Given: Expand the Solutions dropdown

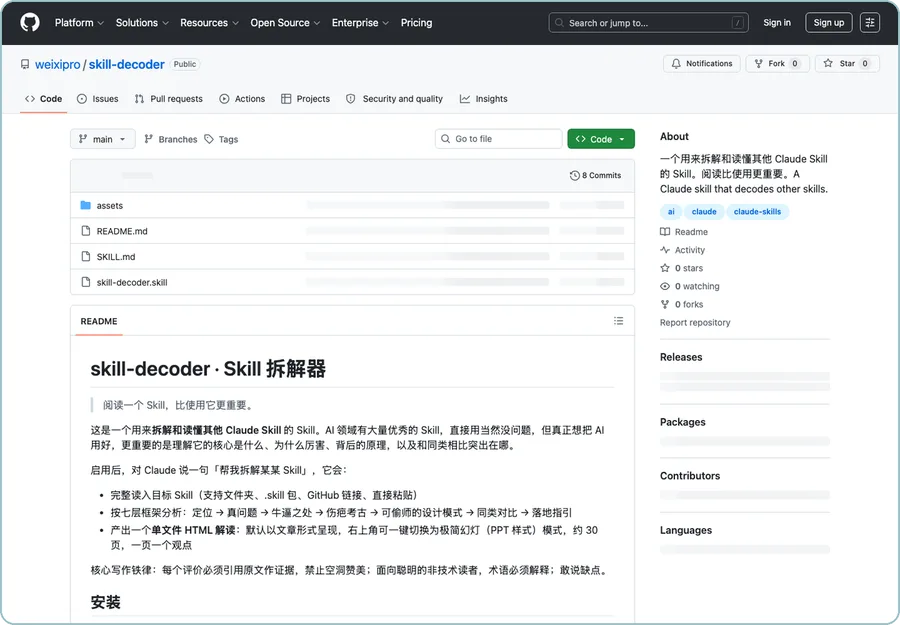Looking at the screenshot, I should [x=142, y=23].
